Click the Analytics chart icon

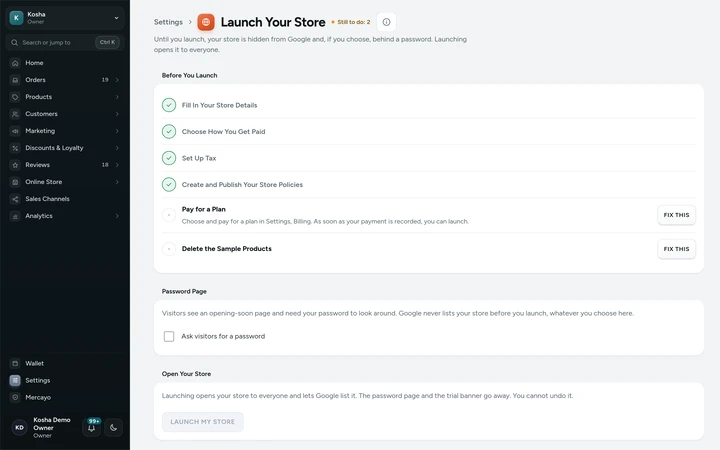coord(15,216)
